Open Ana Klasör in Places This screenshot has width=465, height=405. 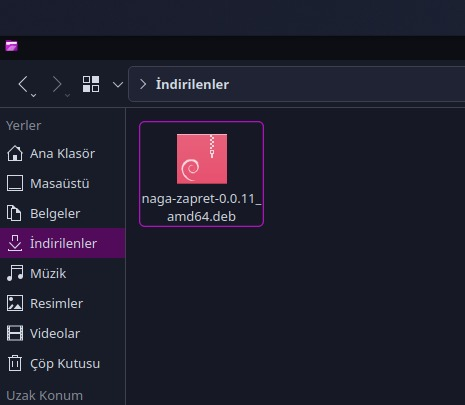click(63, 153)
